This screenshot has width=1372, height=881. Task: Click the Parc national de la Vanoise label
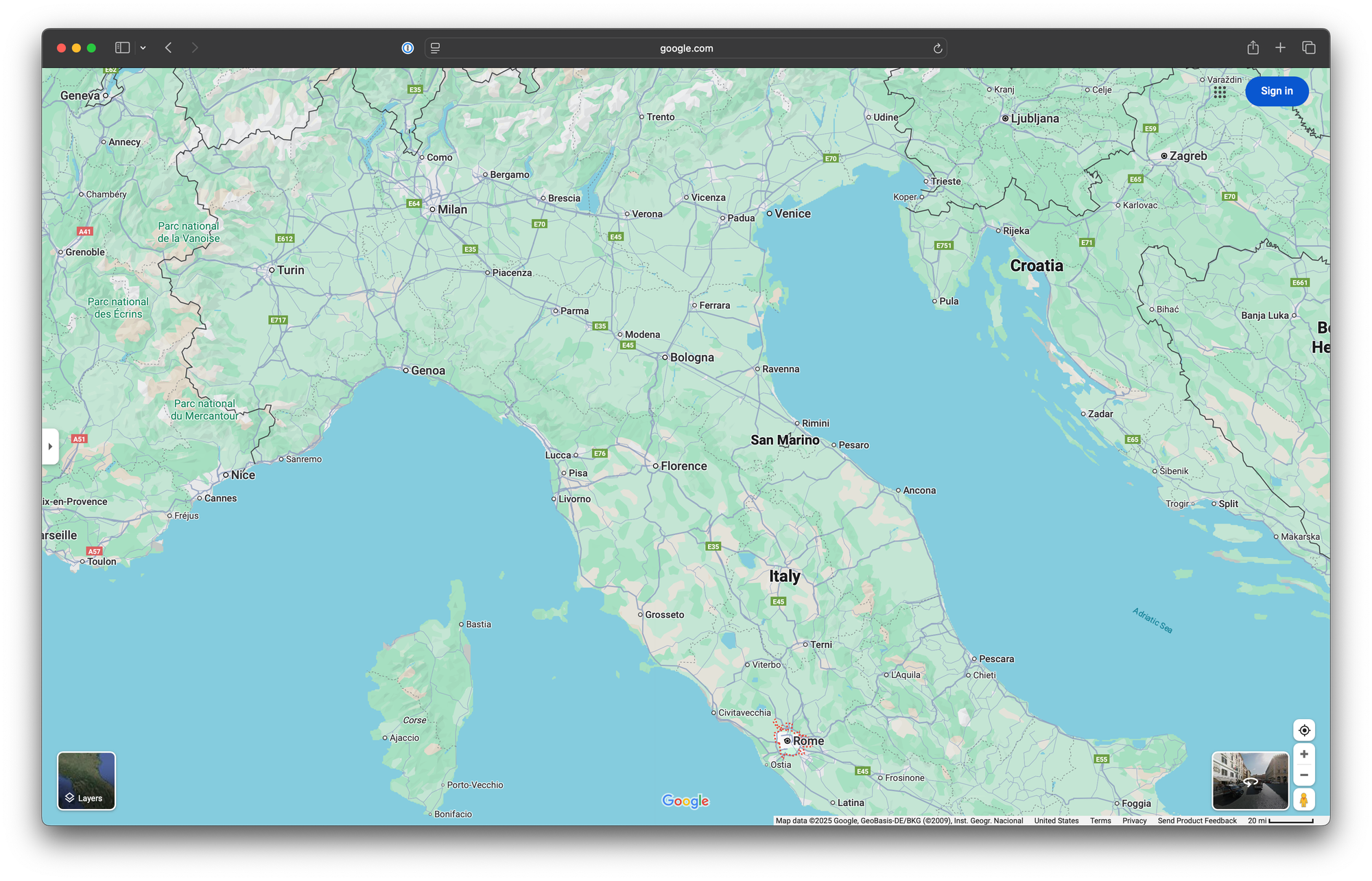click(x=189, y=232)
